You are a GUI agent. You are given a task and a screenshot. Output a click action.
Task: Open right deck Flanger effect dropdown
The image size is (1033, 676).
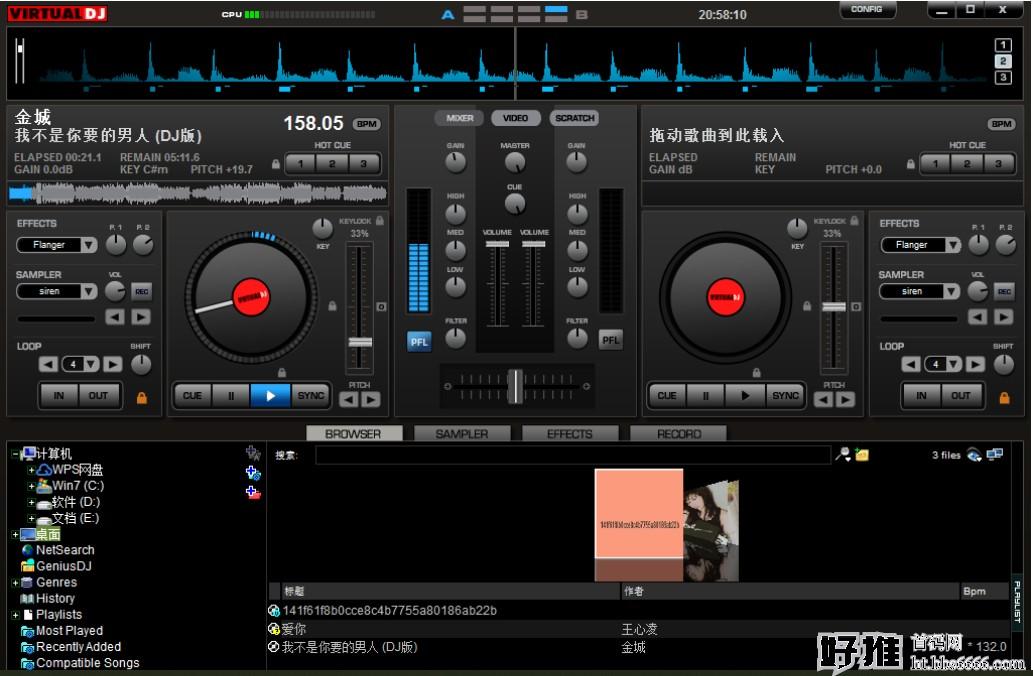pos(953,245)
